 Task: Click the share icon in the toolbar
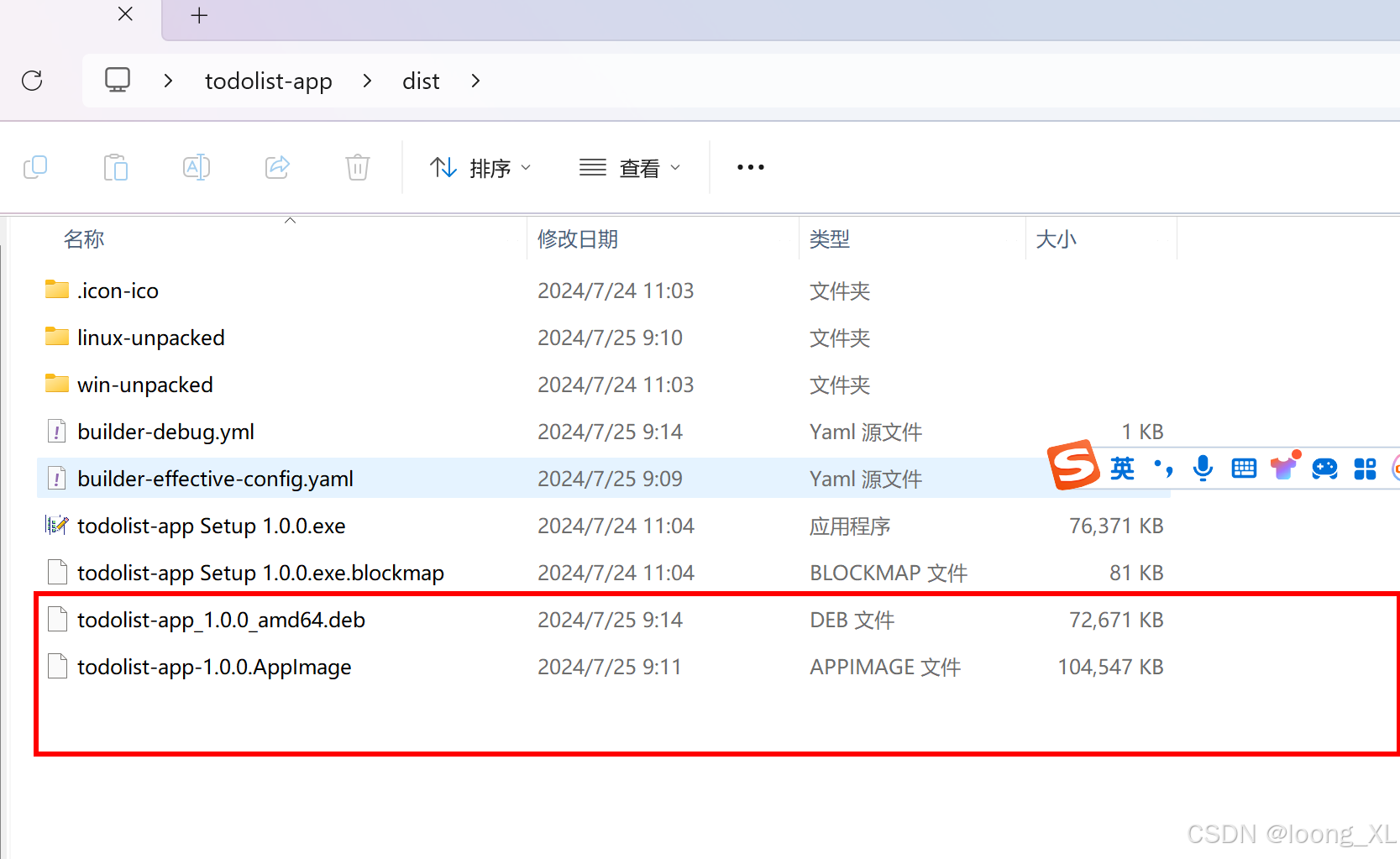coord(277,167)
